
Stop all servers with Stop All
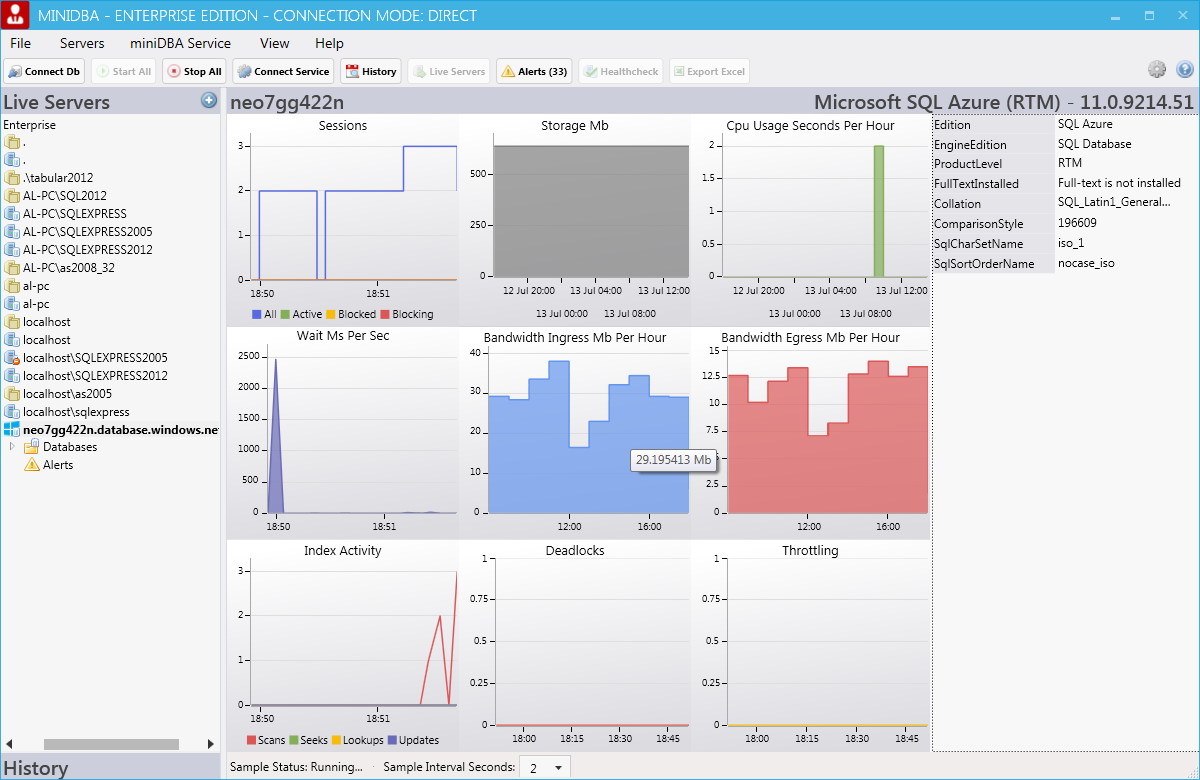tap(194, 71)
